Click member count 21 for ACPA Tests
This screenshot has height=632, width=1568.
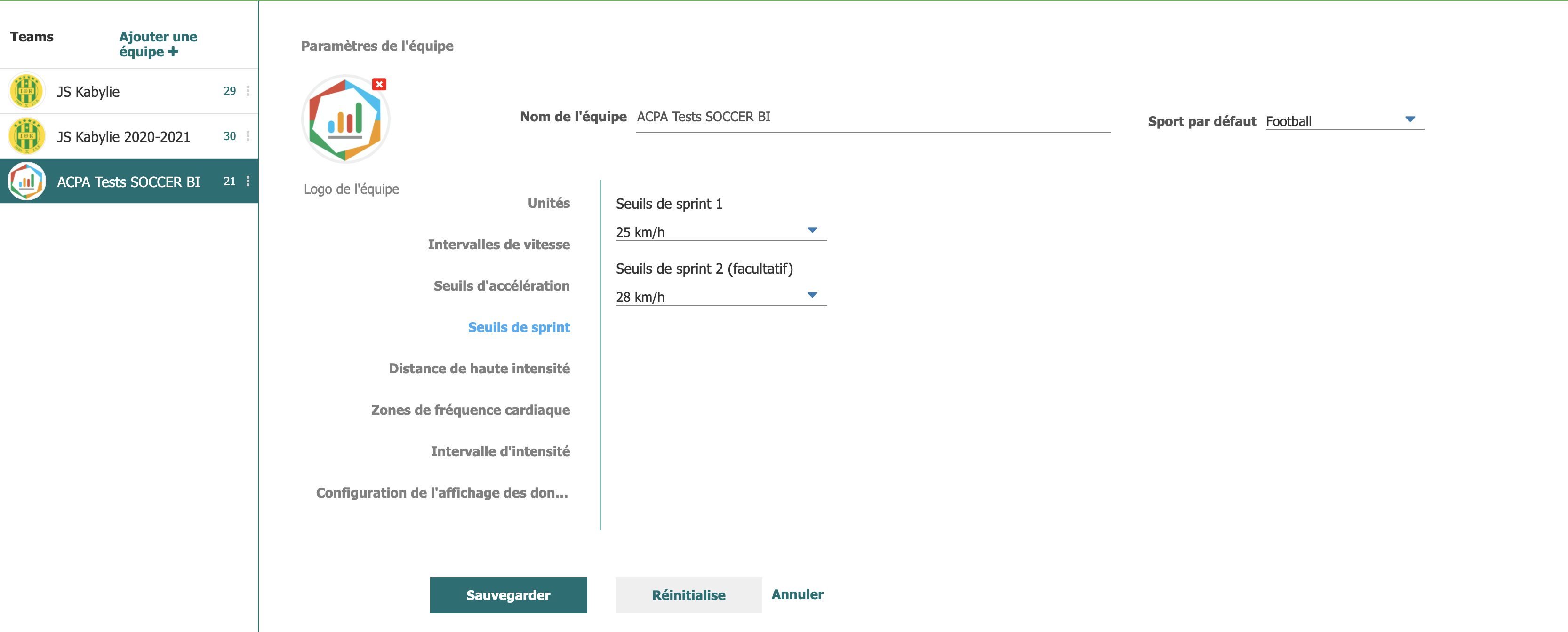230,181
